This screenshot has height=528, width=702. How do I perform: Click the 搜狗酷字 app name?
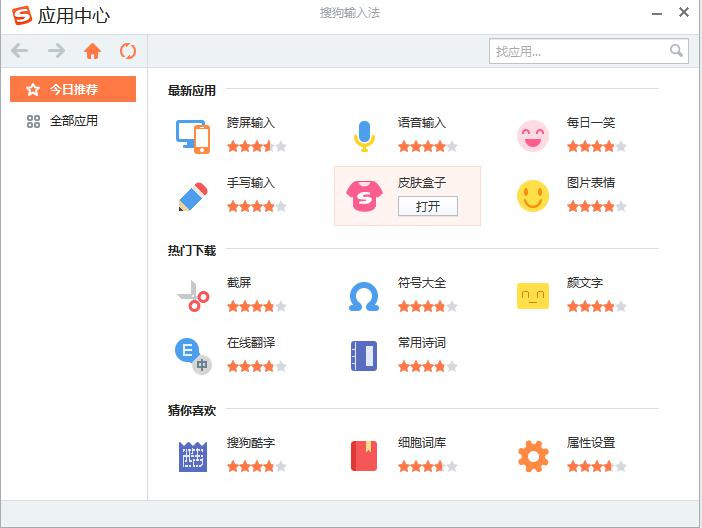pyautogui.click(x=251, y=442)
